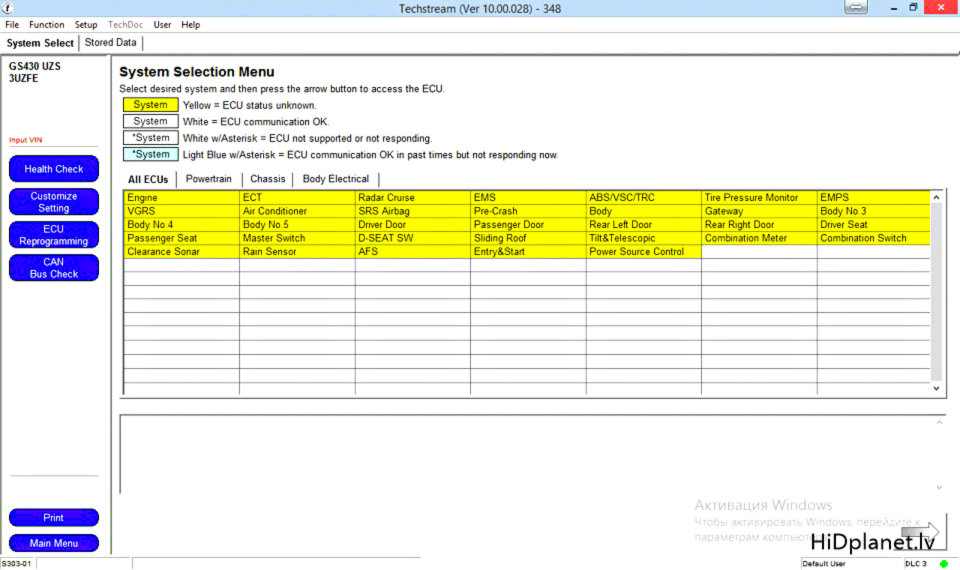The image size is (960, 570).
Task: Click the green DLC 3 connection indicator
Action: point(943,564)
